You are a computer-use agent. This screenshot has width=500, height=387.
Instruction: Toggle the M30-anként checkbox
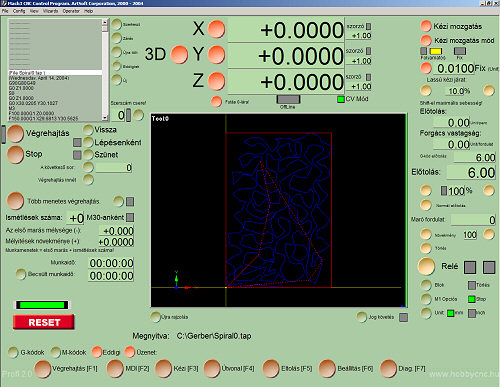(x=130, y=217)
